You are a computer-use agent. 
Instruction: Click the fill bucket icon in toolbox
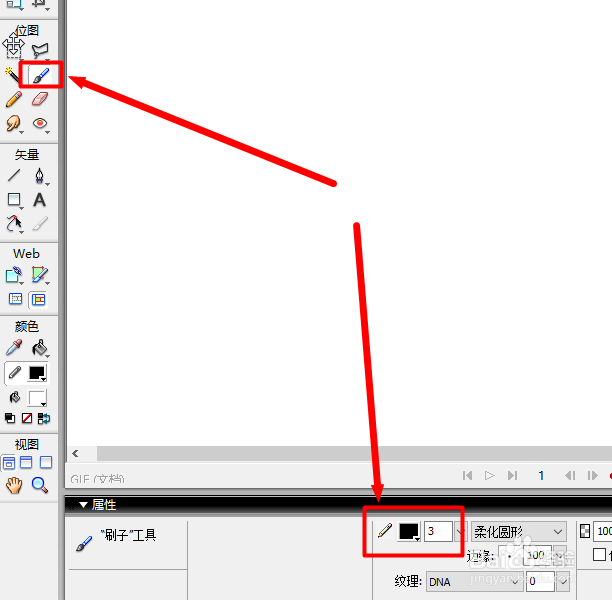click(x=14, y=397)
